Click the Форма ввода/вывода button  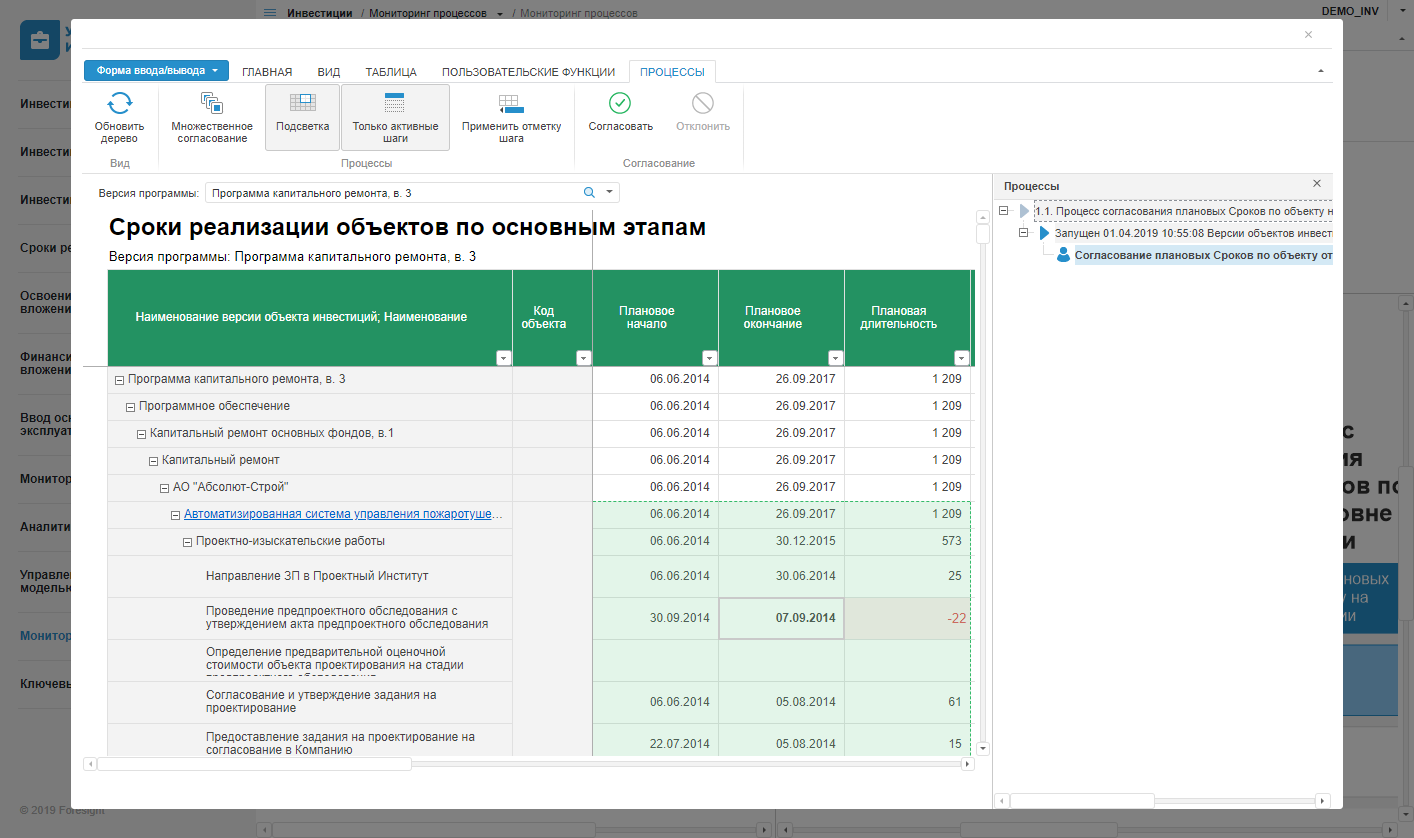point(156,71)
